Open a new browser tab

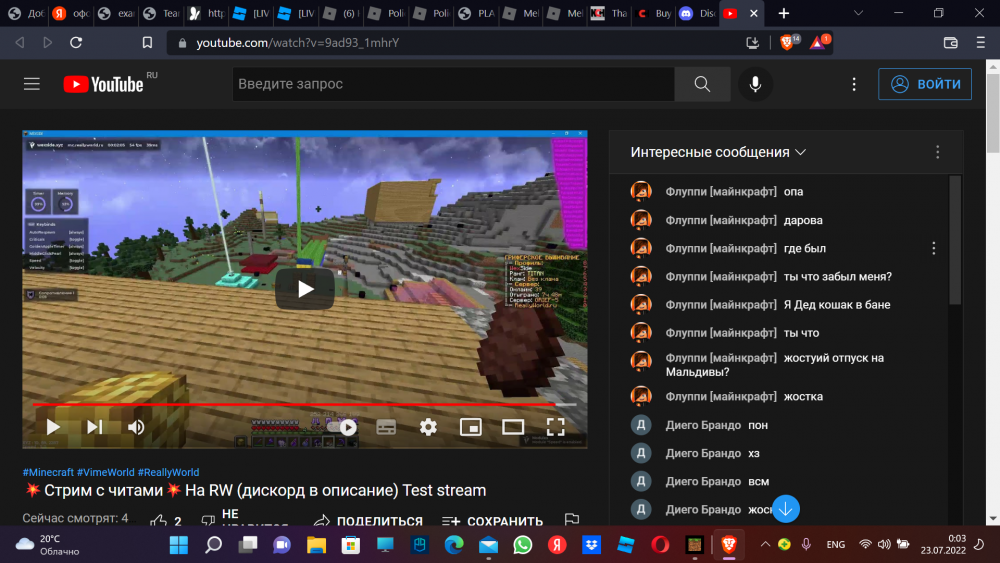(x=784, y=13)
